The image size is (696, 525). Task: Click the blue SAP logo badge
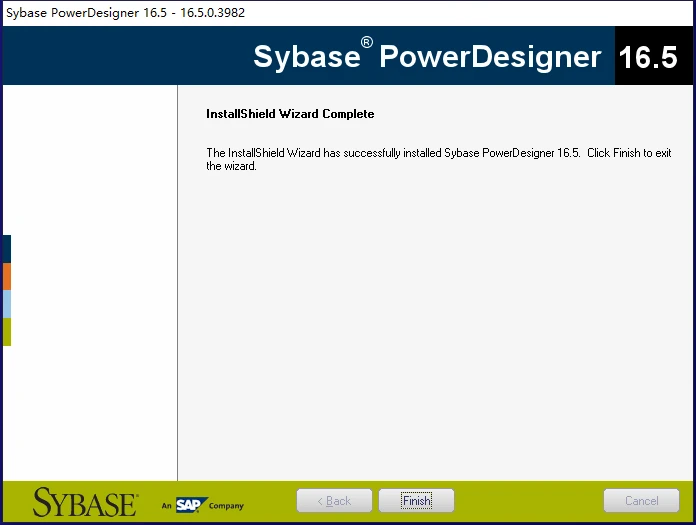click(191, 505)
